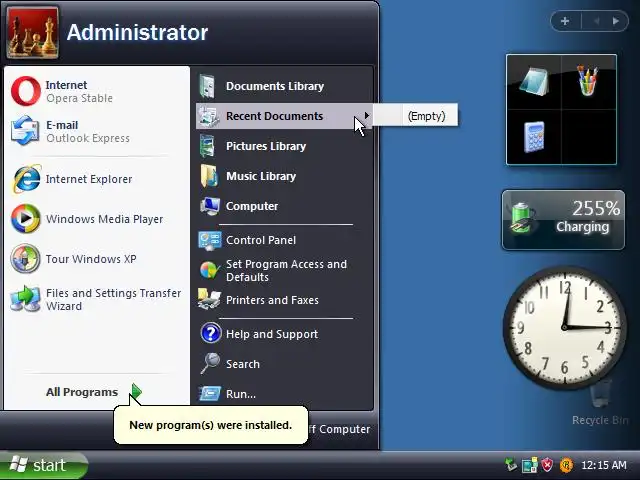Launch Windows Media Player icon
Image resolution: width=640 pixels, height=480 pixels.
tap(25, 219)
